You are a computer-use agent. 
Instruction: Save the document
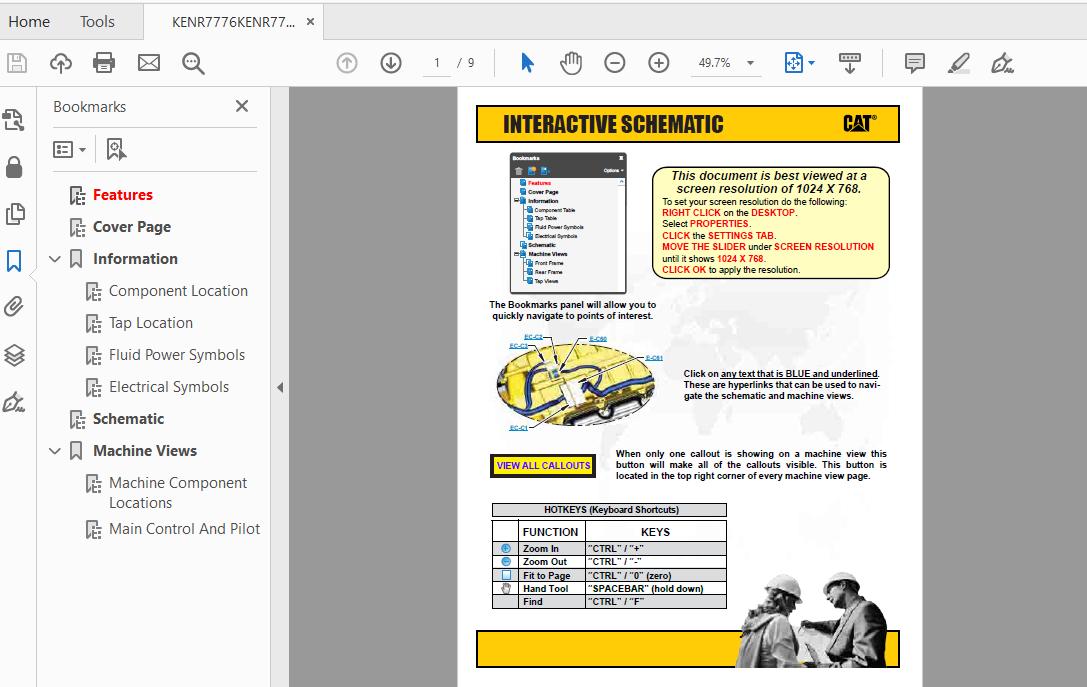(17, 62)
